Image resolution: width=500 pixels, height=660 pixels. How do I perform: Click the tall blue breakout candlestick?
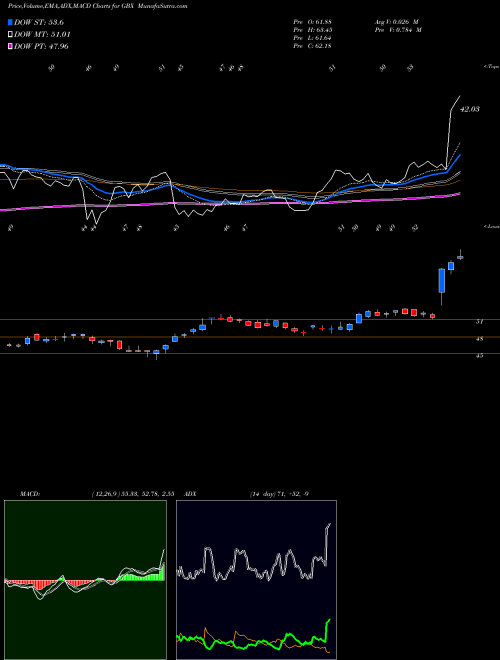[x=441, y=281]
